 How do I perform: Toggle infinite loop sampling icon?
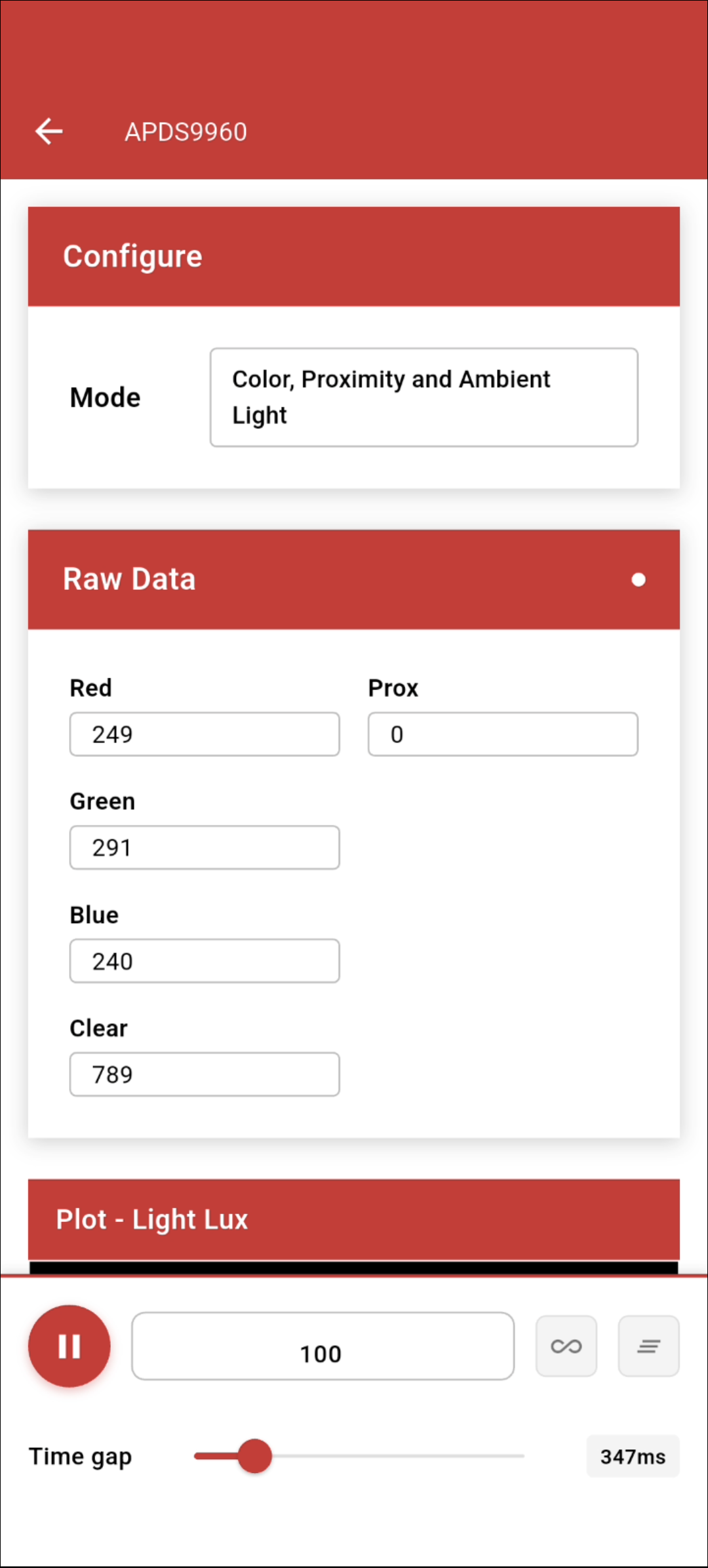click(566, 1346)
